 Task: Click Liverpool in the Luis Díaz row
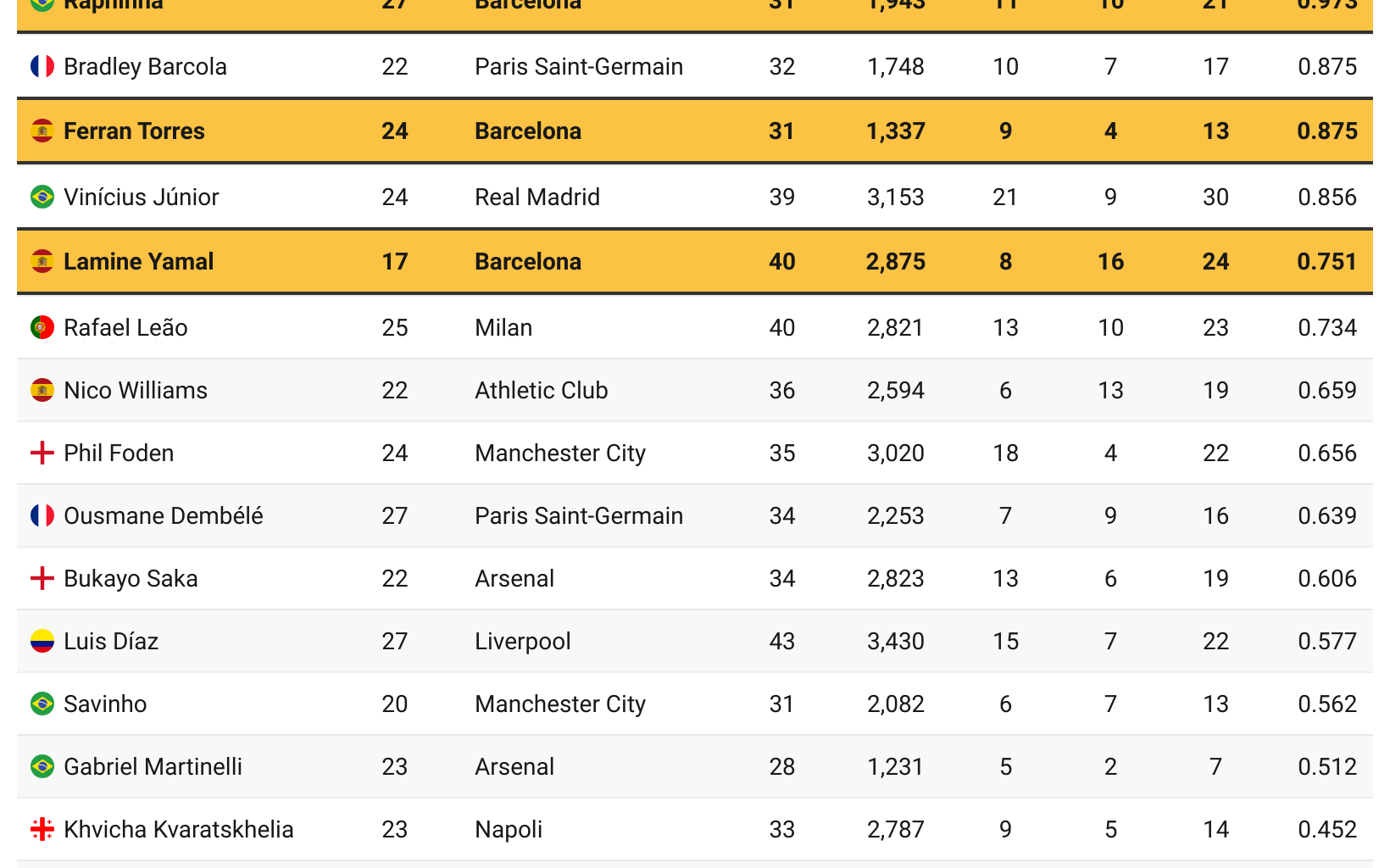pyautogui.click(x=523, y=641)
